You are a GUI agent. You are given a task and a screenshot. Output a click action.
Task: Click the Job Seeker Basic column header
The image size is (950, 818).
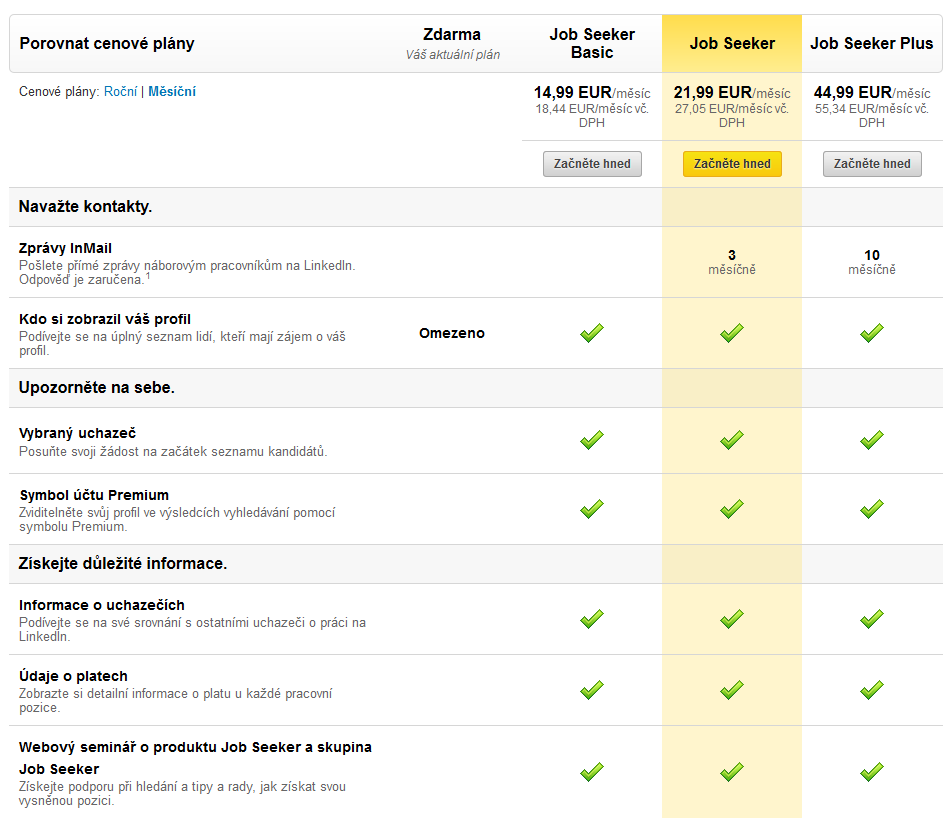click(x=592, y=44)
